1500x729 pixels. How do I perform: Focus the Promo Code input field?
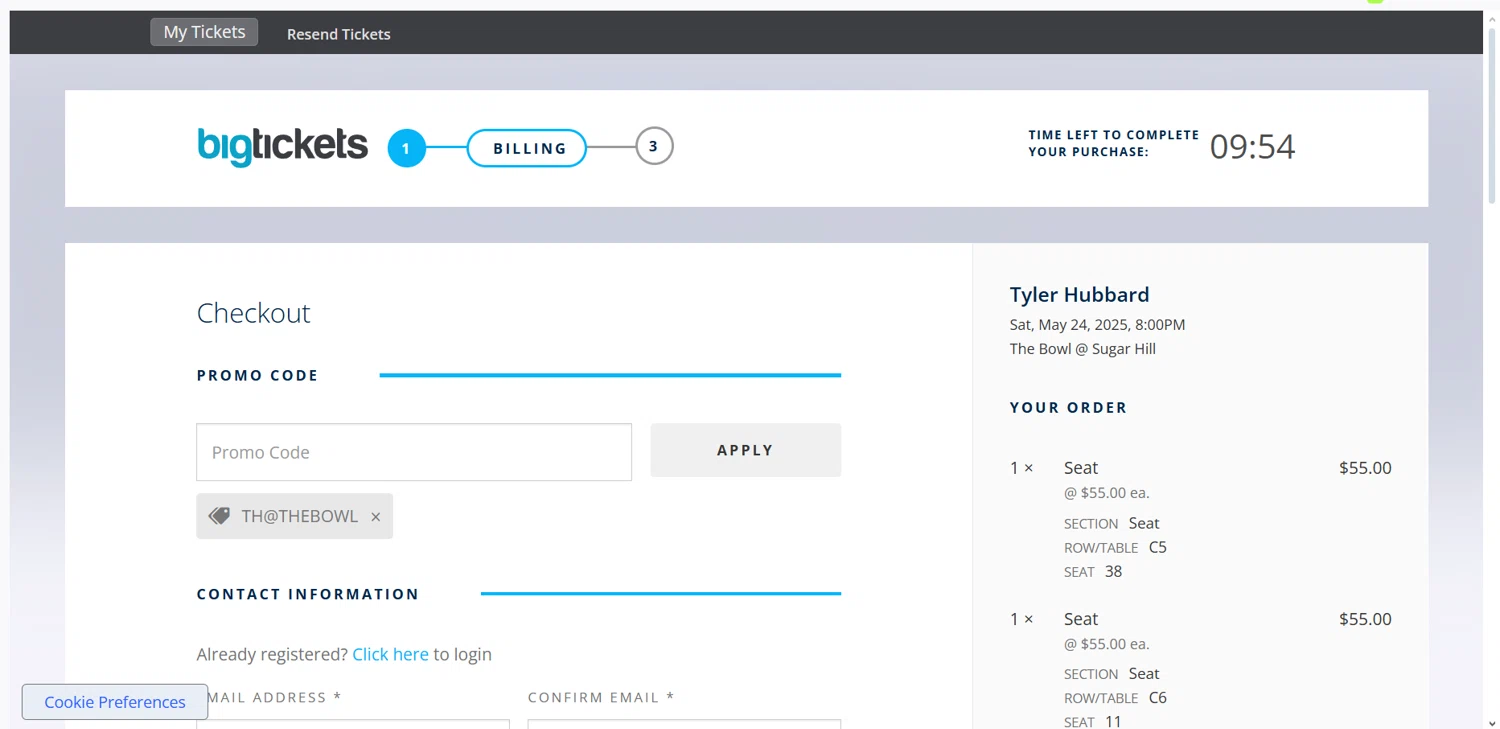point(414,452)
